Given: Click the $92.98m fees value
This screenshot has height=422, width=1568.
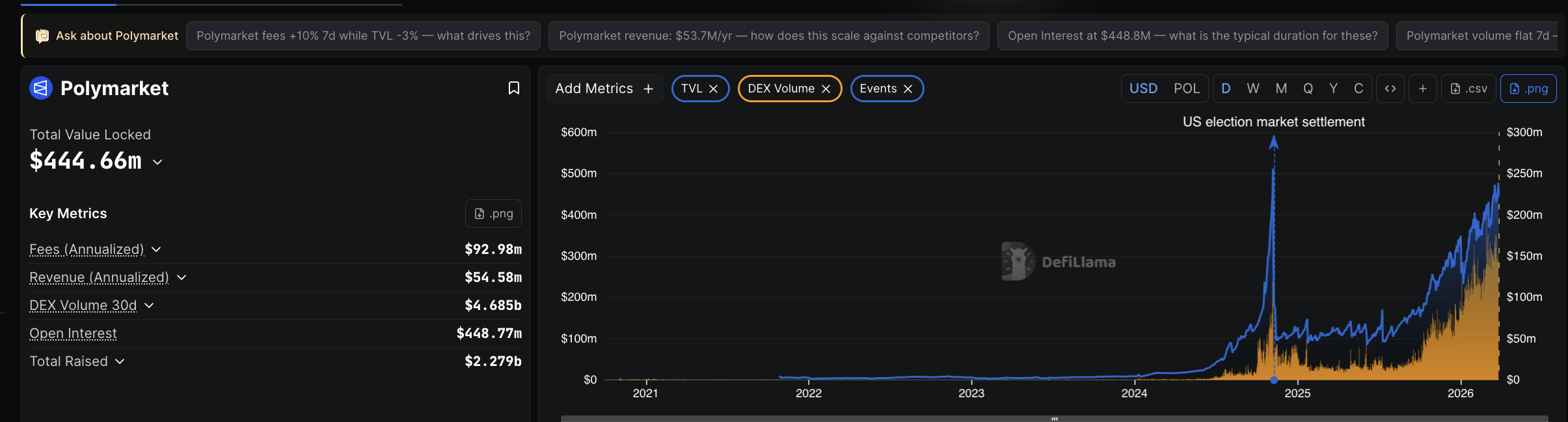Looking at the screenshot, I should point(493,249).
